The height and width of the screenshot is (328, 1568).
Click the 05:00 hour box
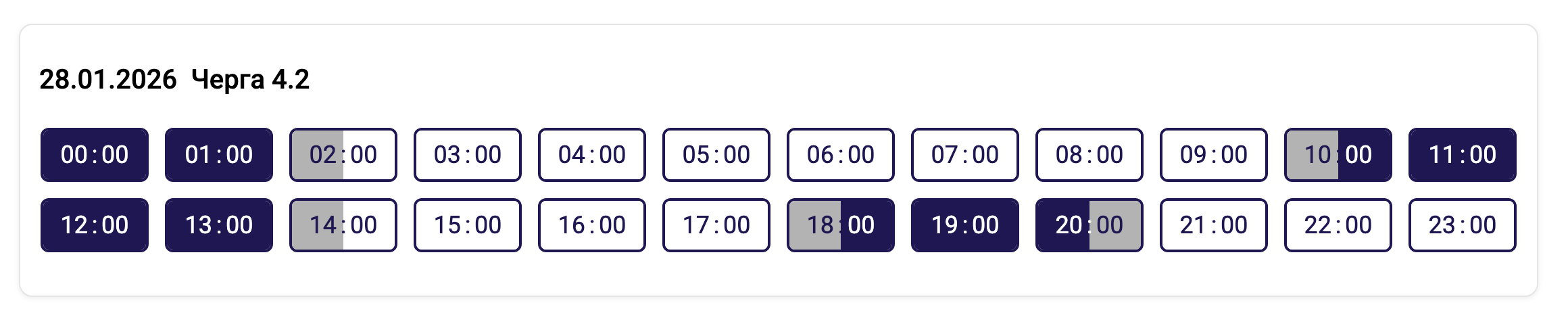click(x=716, y=155)
